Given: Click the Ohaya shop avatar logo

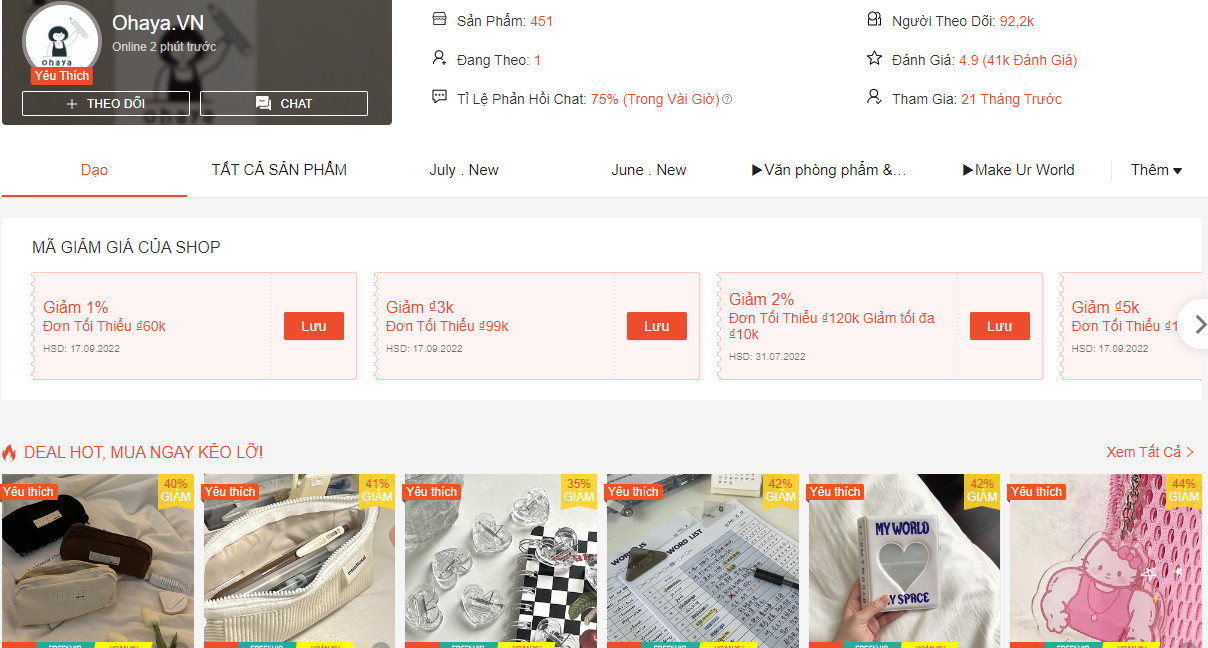Looking at the screenshot, I should pyautogui.click(x=61, y=42).
